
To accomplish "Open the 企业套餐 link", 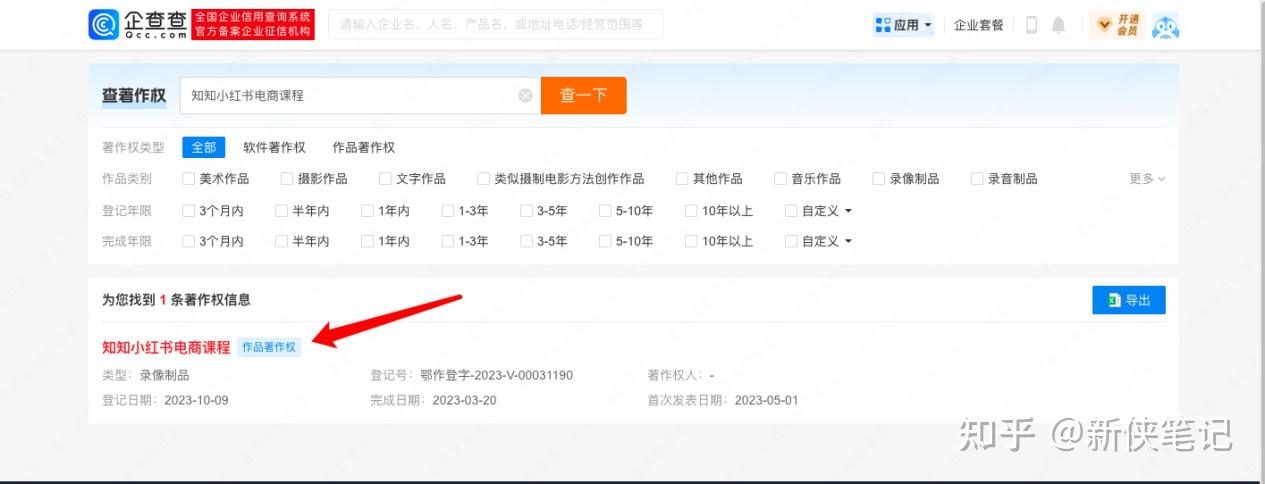I will click(x=979, y=25).
